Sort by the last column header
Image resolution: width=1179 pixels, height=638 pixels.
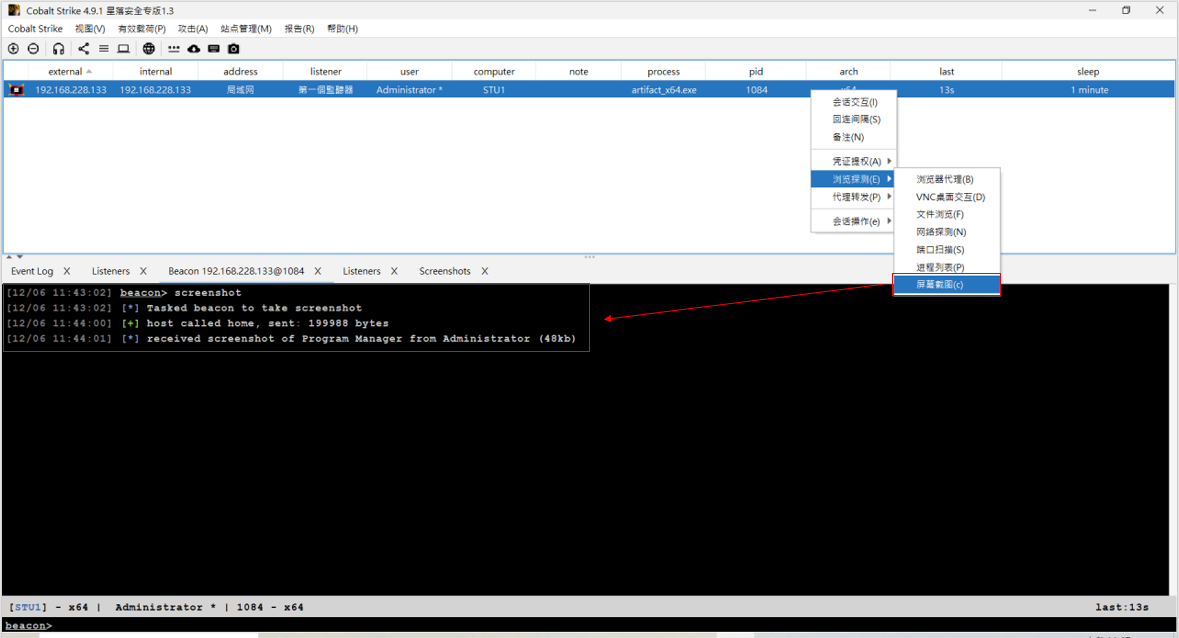point(947,71)
